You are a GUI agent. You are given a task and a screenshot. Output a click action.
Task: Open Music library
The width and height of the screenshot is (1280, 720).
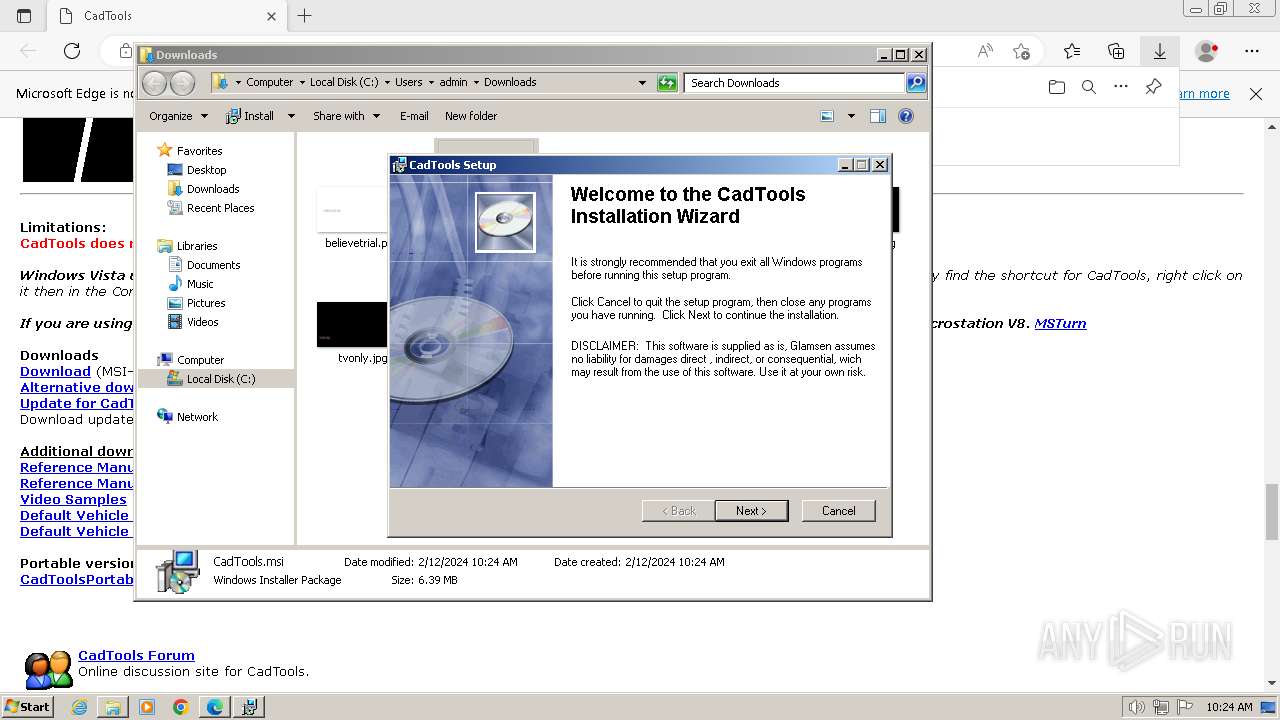tap(200, 284)
